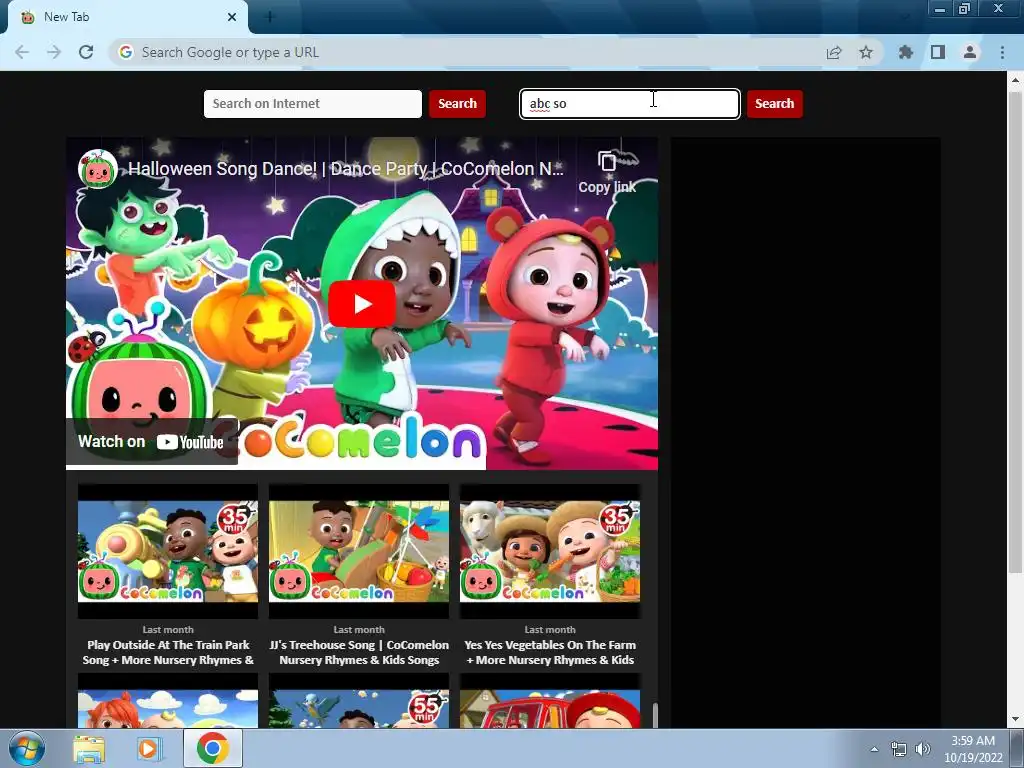This screenshot has height=768, width=1024.
Task: Open Halloween Song Dance video title
Action: click(x=345, y=168)
